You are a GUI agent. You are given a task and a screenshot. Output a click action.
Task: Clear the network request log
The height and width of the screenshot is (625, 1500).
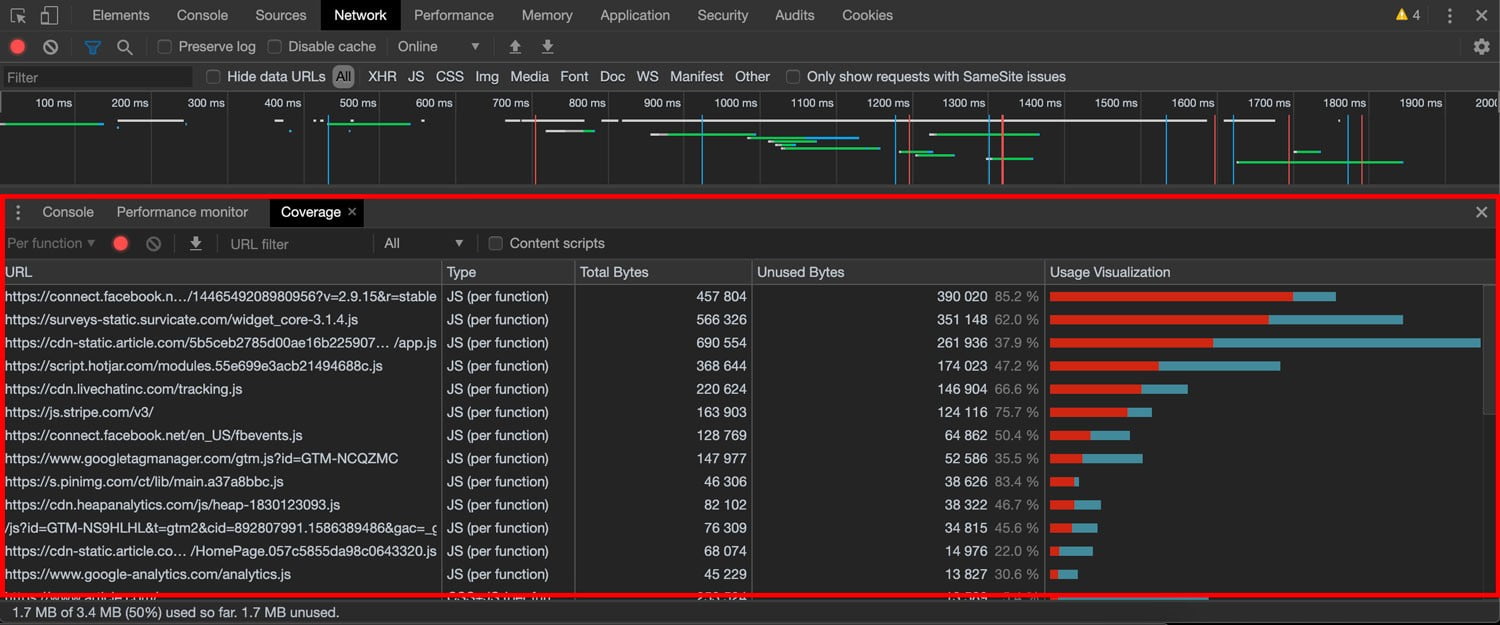point(50,46)
